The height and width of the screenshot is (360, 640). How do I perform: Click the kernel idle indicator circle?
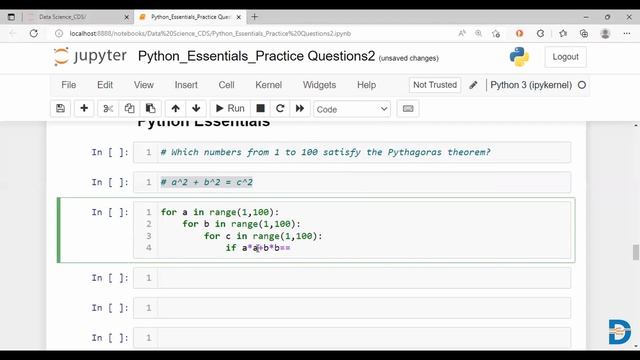(x=582, y=85)
